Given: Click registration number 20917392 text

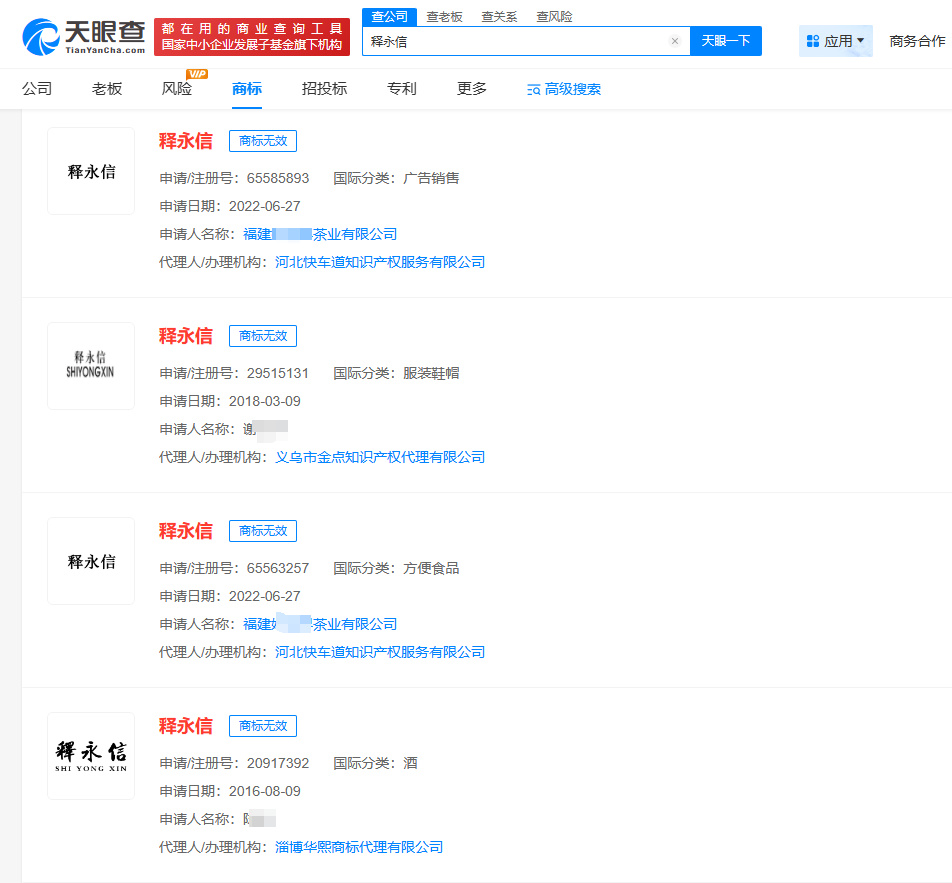Looking at the screenshot, I should click(278, 763).
